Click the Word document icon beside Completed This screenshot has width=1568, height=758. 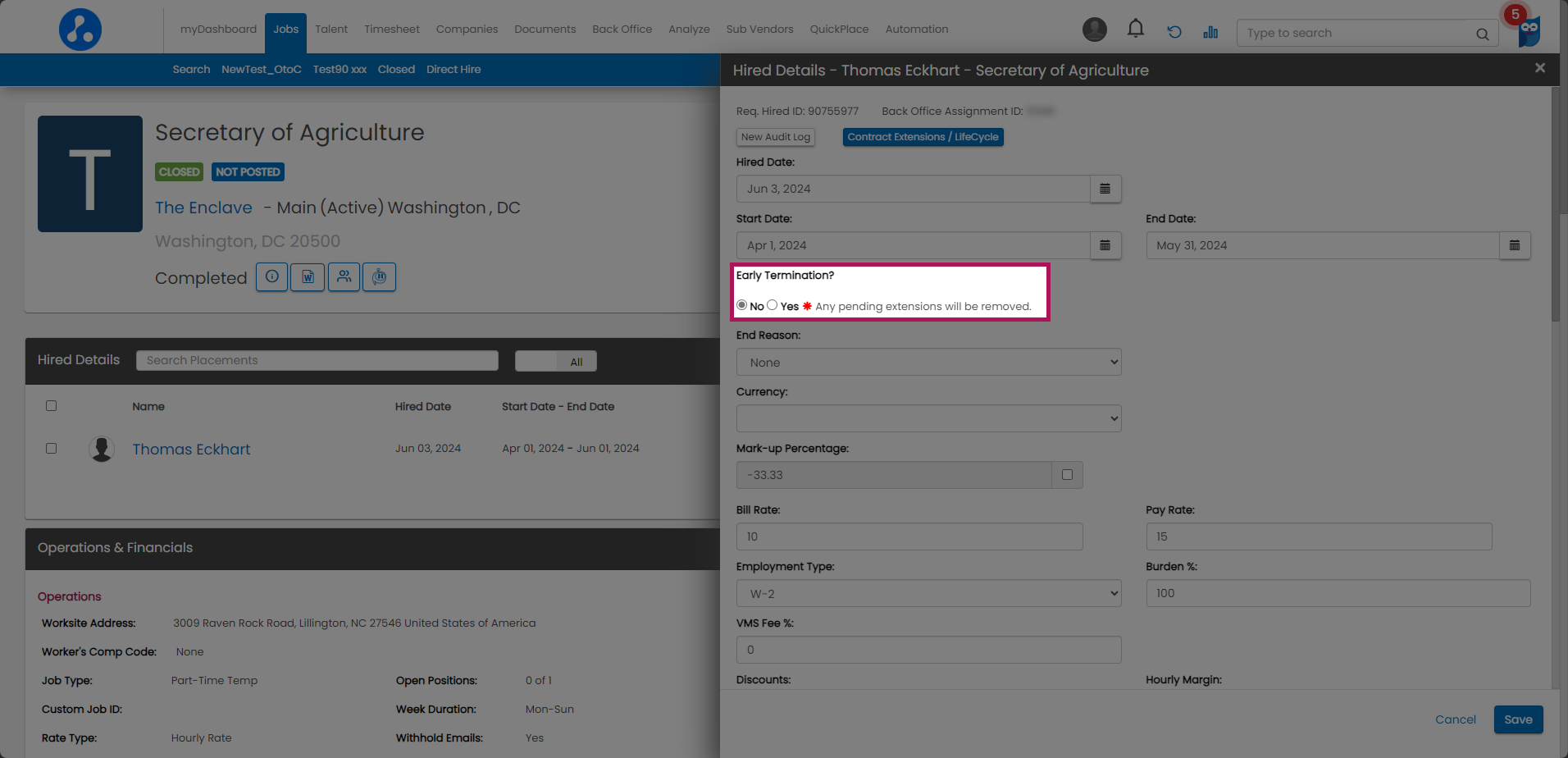pos(308,277)
